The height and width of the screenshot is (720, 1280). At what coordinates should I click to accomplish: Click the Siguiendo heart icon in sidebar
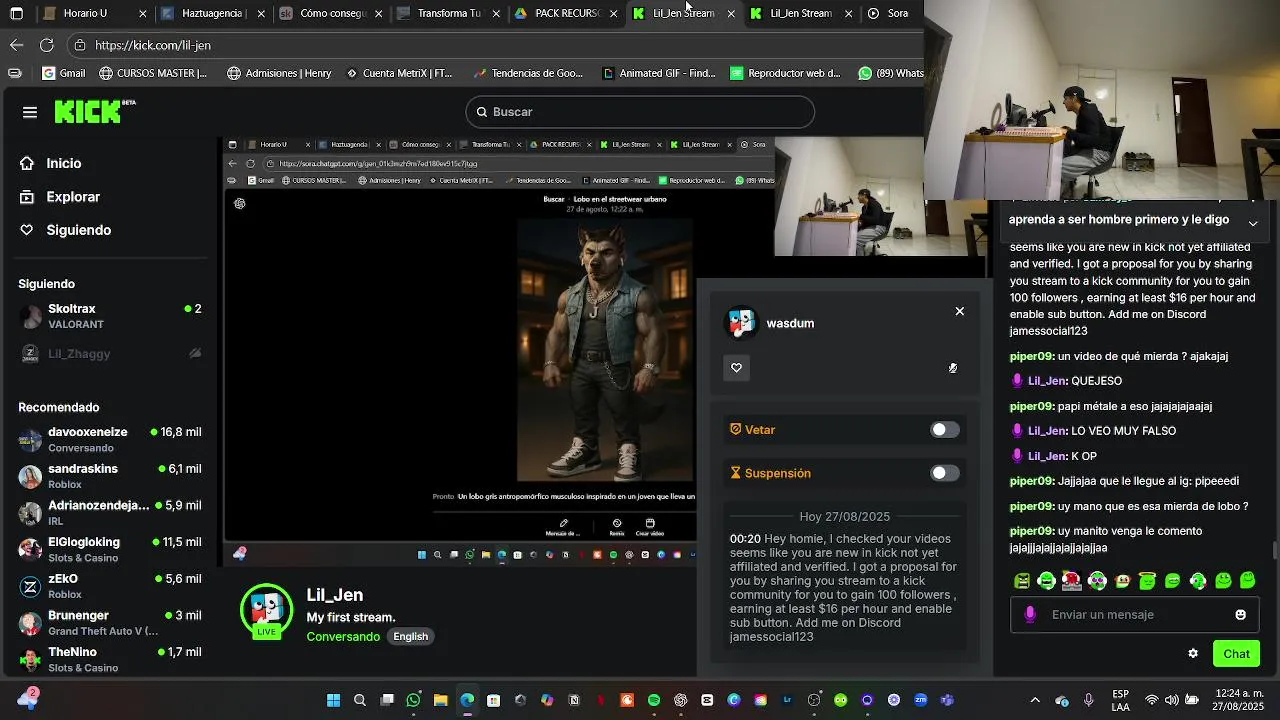pyautogui.click(x=27, y=230)
